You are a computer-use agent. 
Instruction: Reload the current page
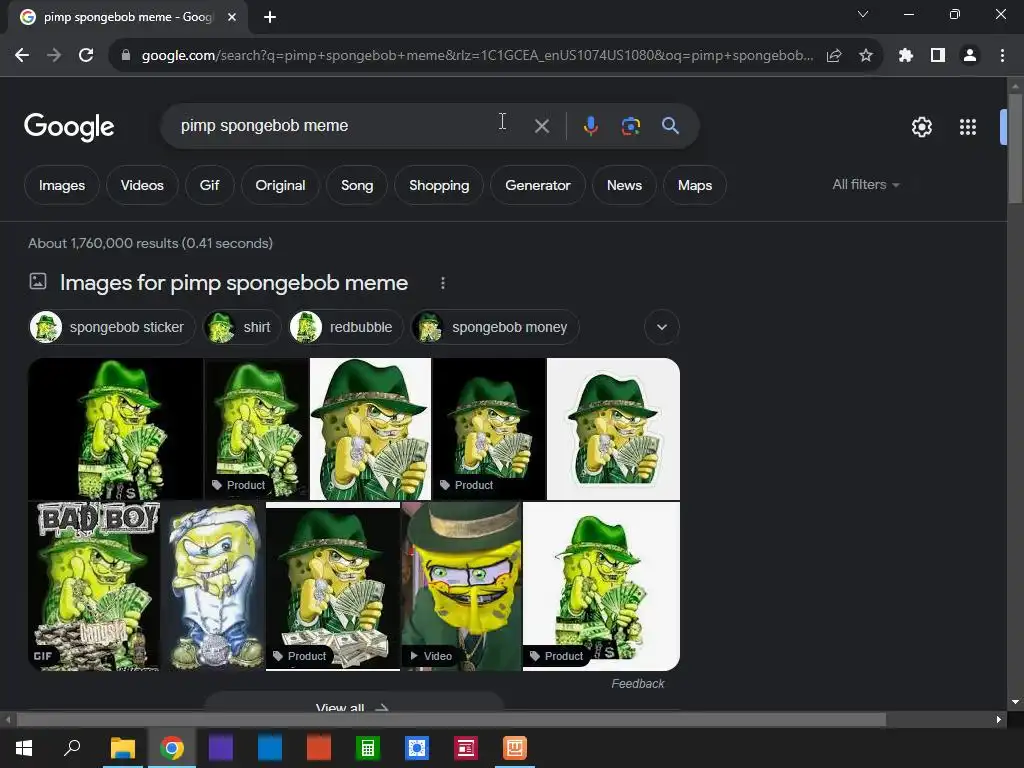(86, 56)
